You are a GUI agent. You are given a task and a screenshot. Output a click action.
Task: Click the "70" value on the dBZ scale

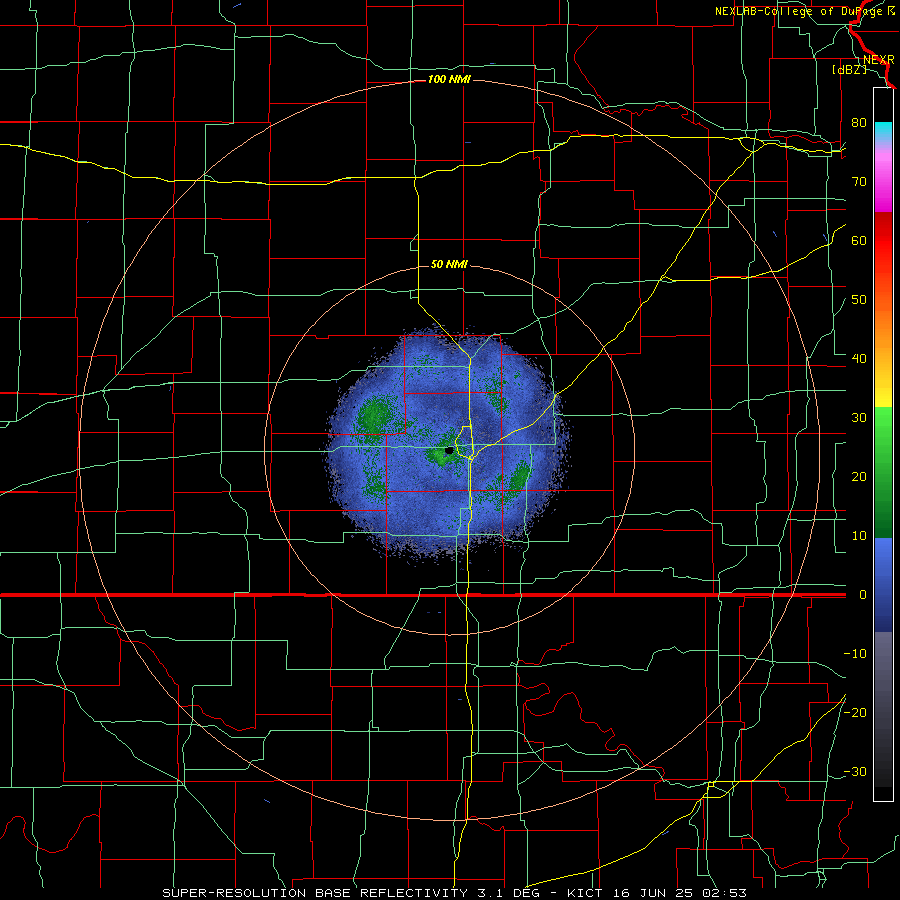click(859, 181)
